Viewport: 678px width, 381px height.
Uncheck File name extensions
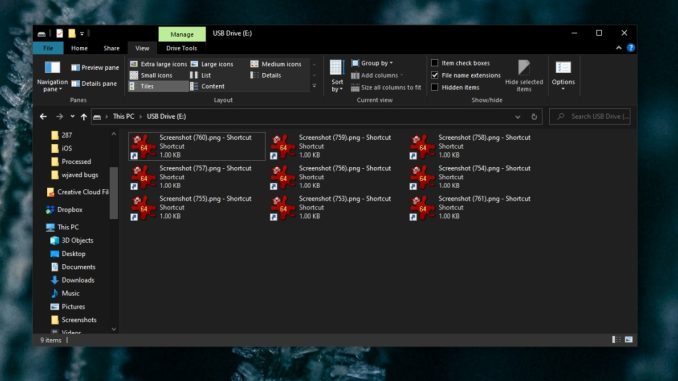[435, 75]
